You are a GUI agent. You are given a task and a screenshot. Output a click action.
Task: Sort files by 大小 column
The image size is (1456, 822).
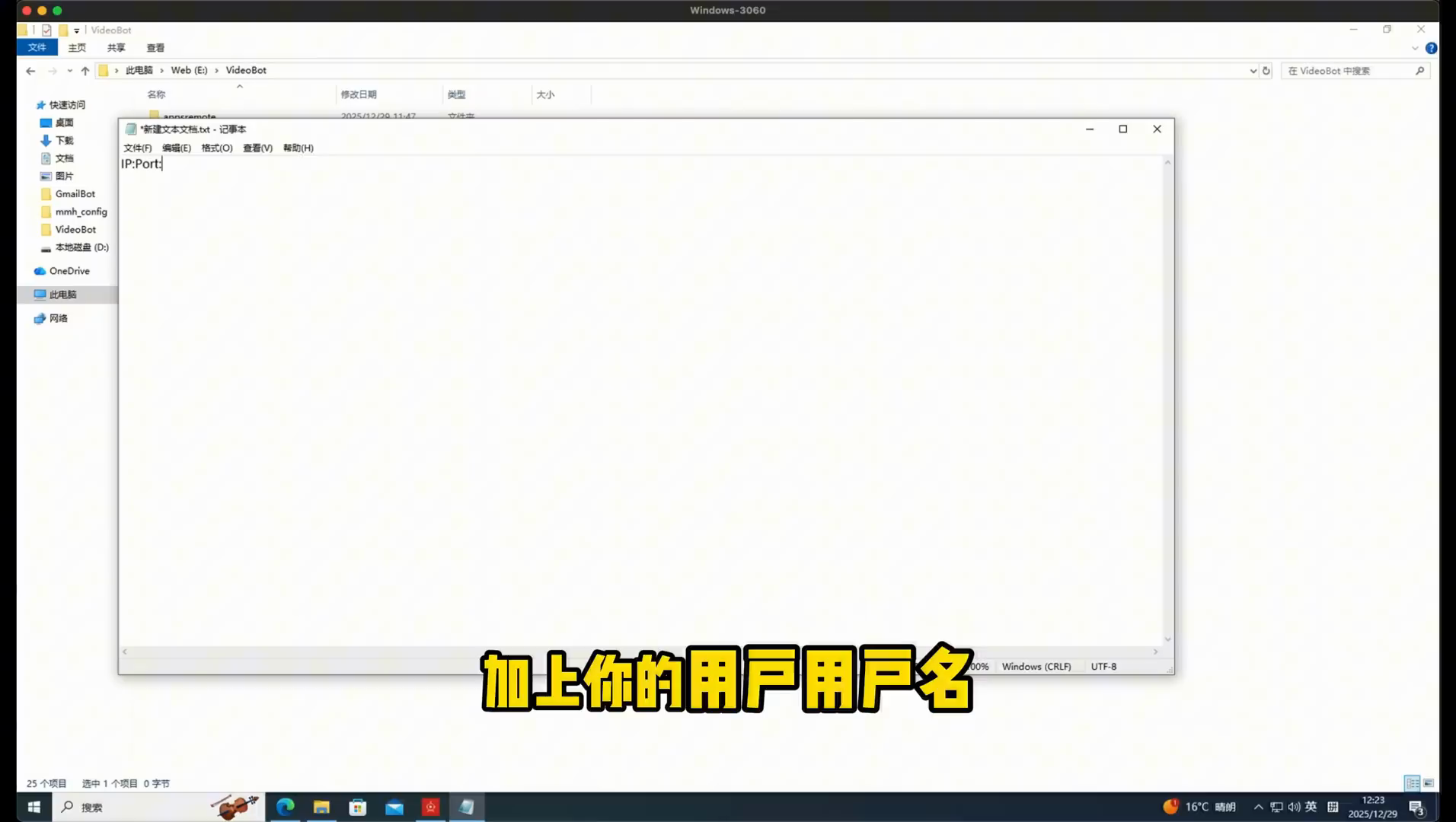click(x=545, y=94)
